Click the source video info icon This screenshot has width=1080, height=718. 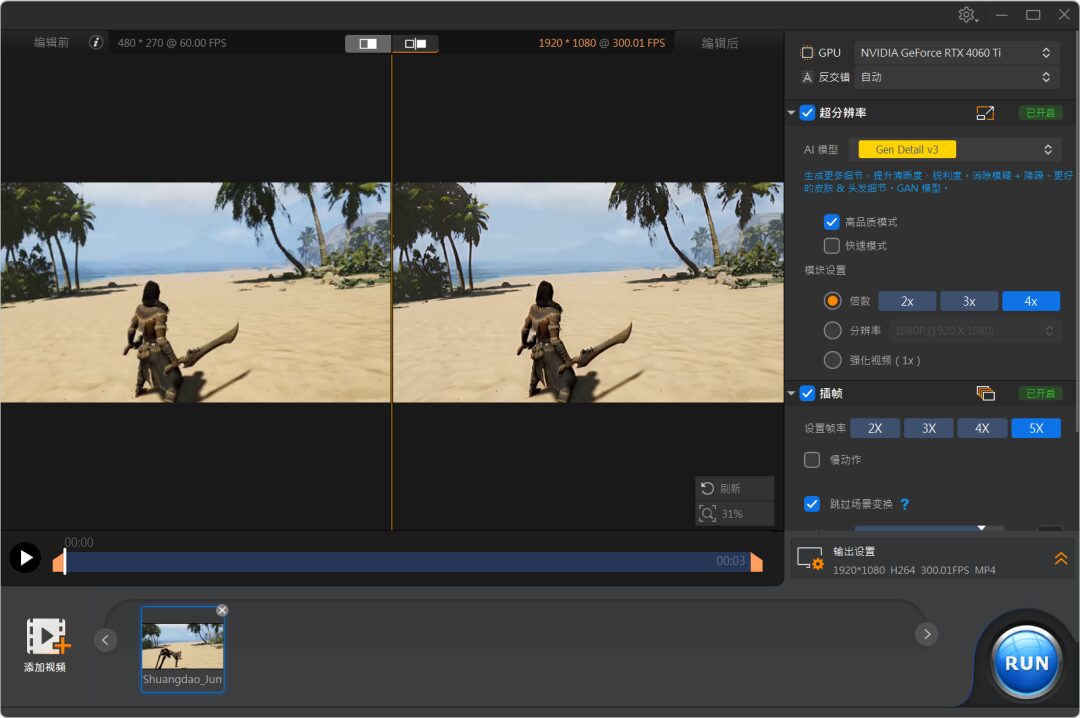(x=96, y=42)
